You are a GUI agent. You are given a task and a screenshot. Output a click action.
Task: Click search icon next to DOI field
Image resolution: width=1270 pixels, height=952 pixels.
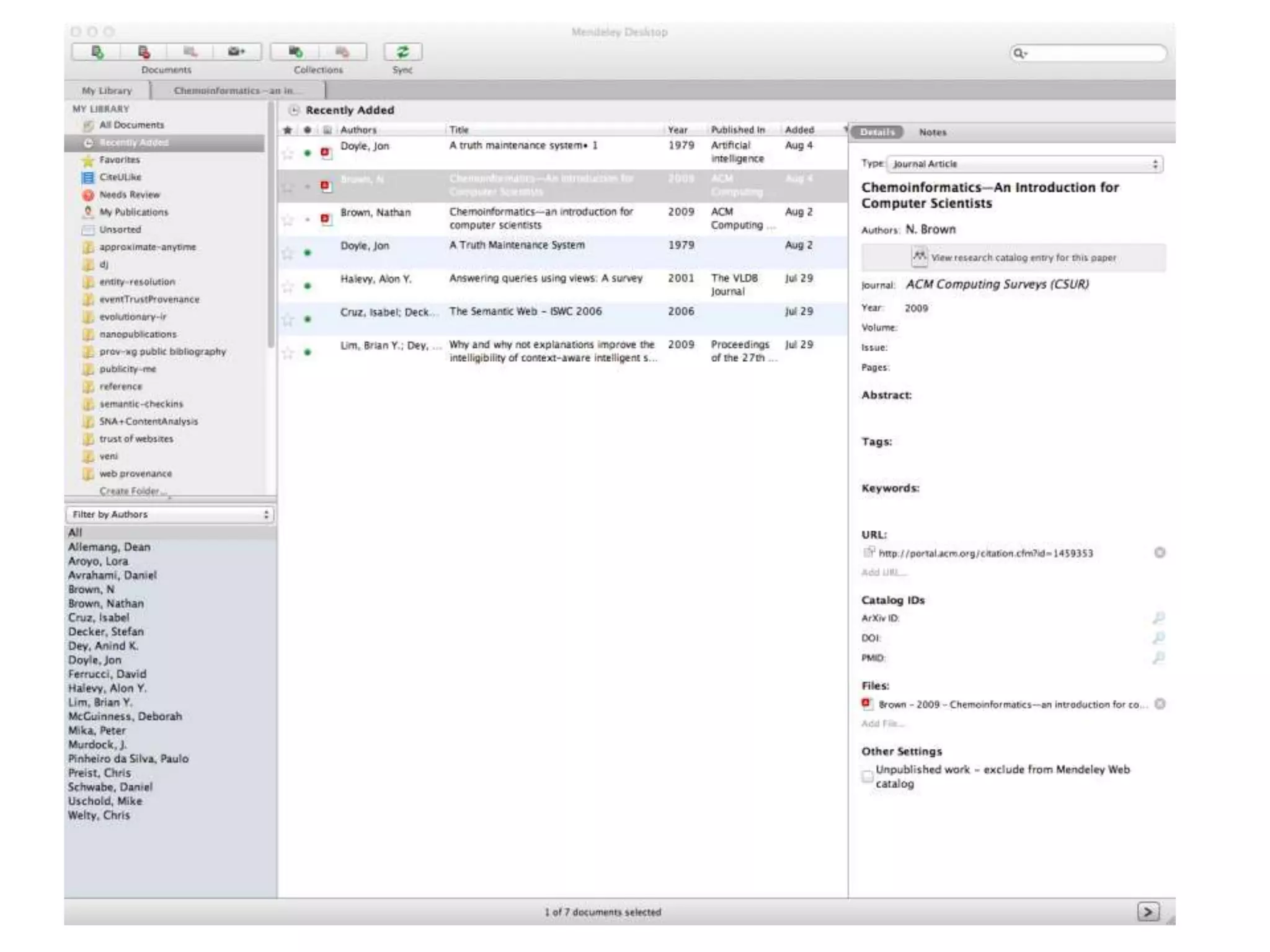click(x=1158, y=638)
